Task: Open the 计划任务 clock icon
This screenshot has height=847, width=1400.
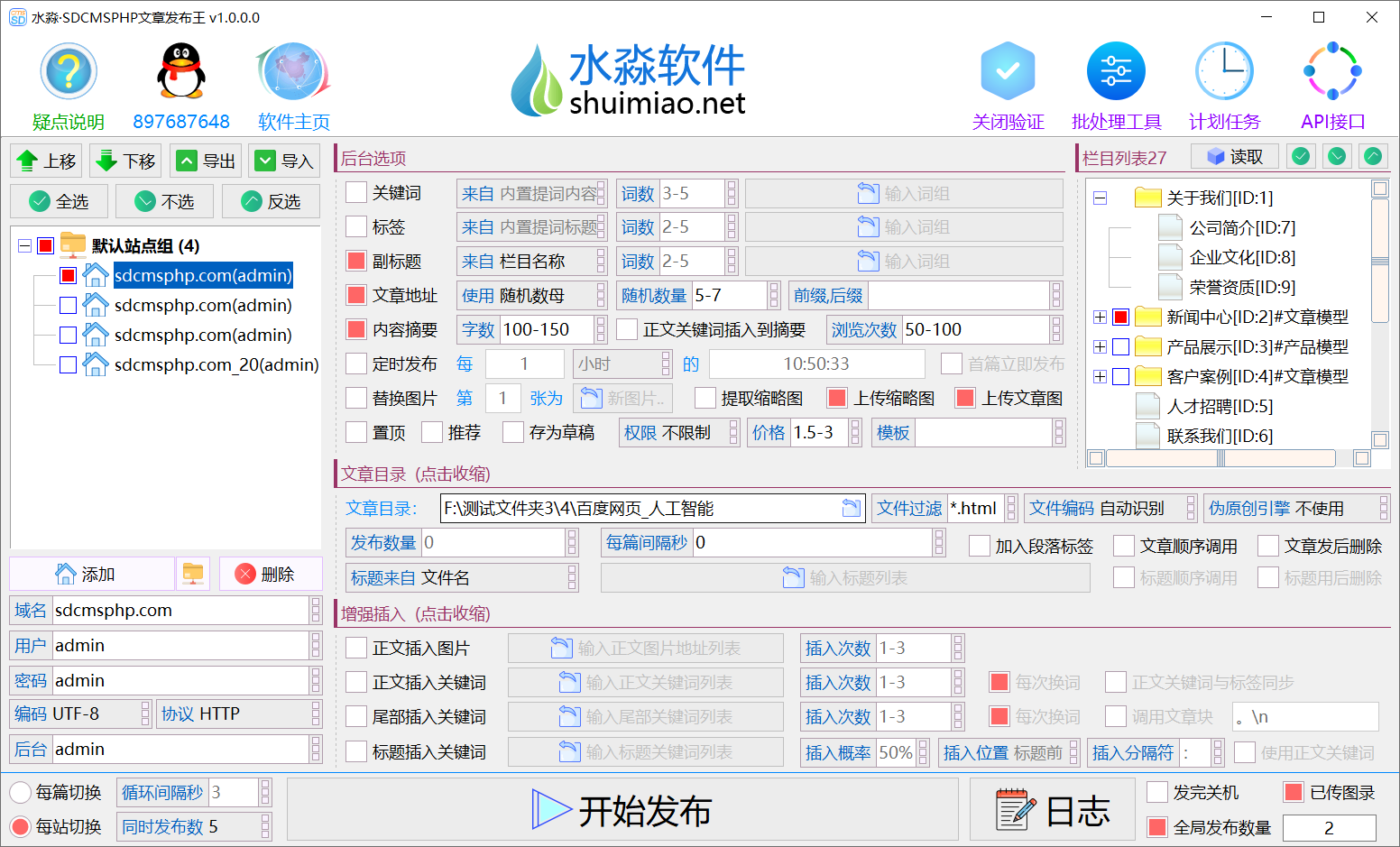Action: tap(1224, 71)
